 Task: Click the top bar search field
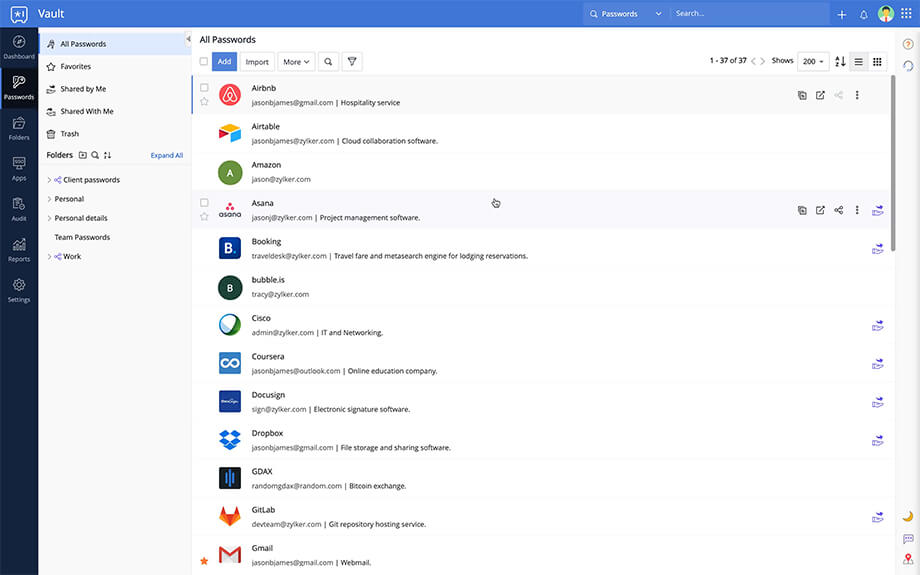tap(748, 14)
